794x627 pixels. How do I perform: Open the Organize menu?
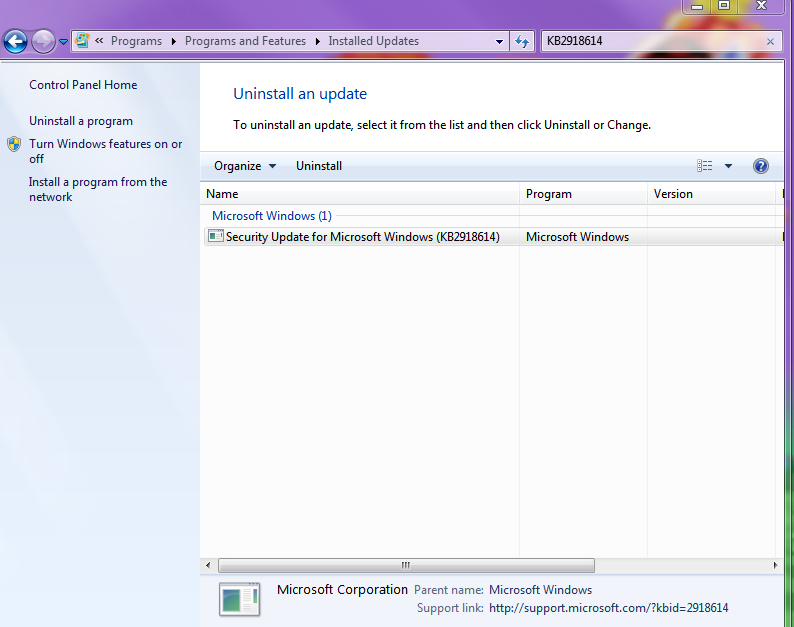point(245,166)
